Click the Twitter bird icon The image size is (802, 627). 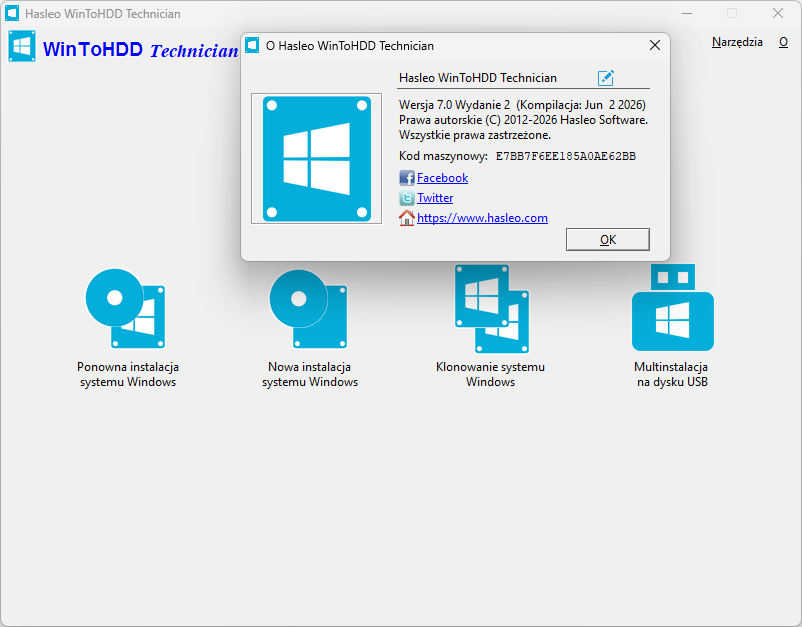(407, 198)
